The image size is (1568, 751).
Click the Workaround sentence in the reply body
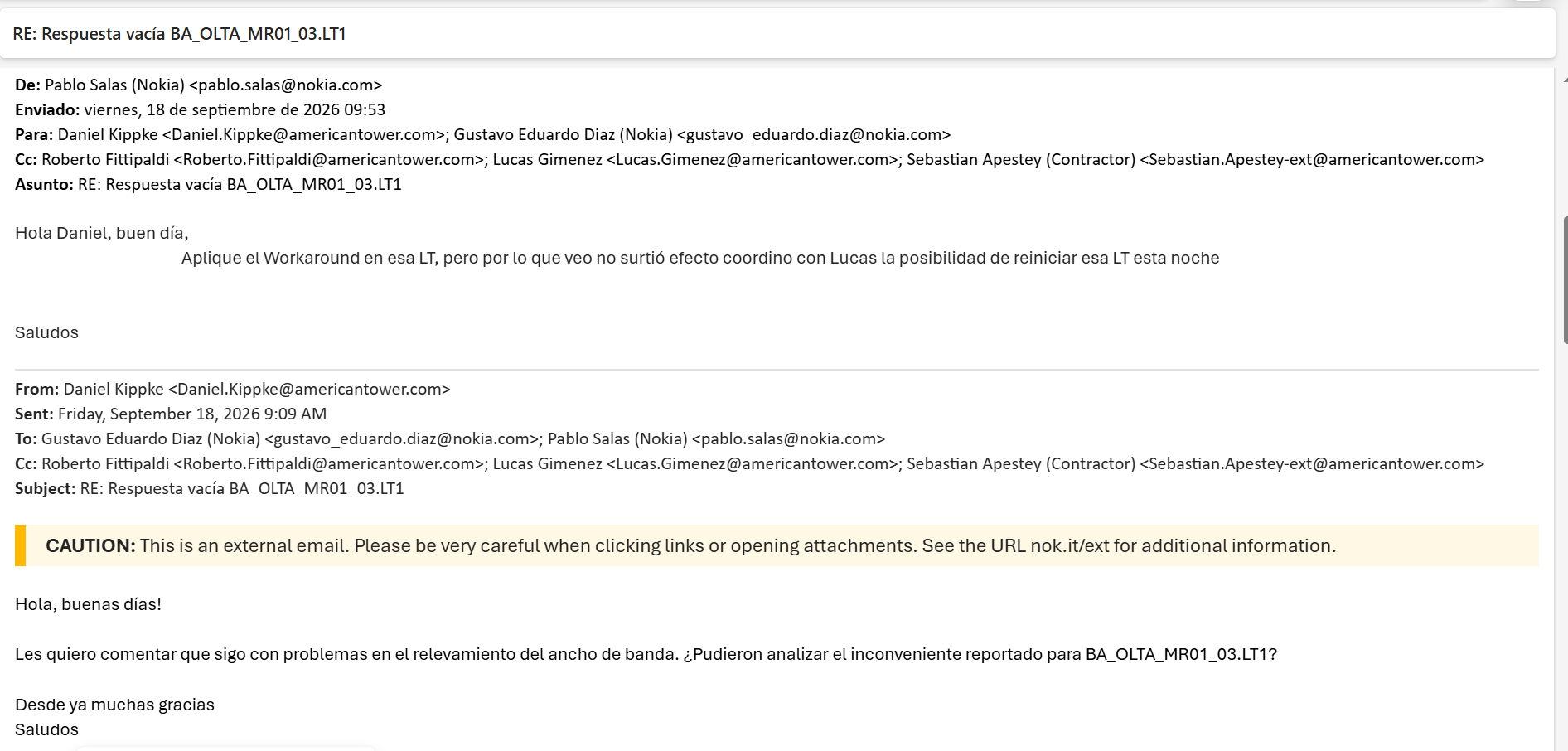[700, 258]
